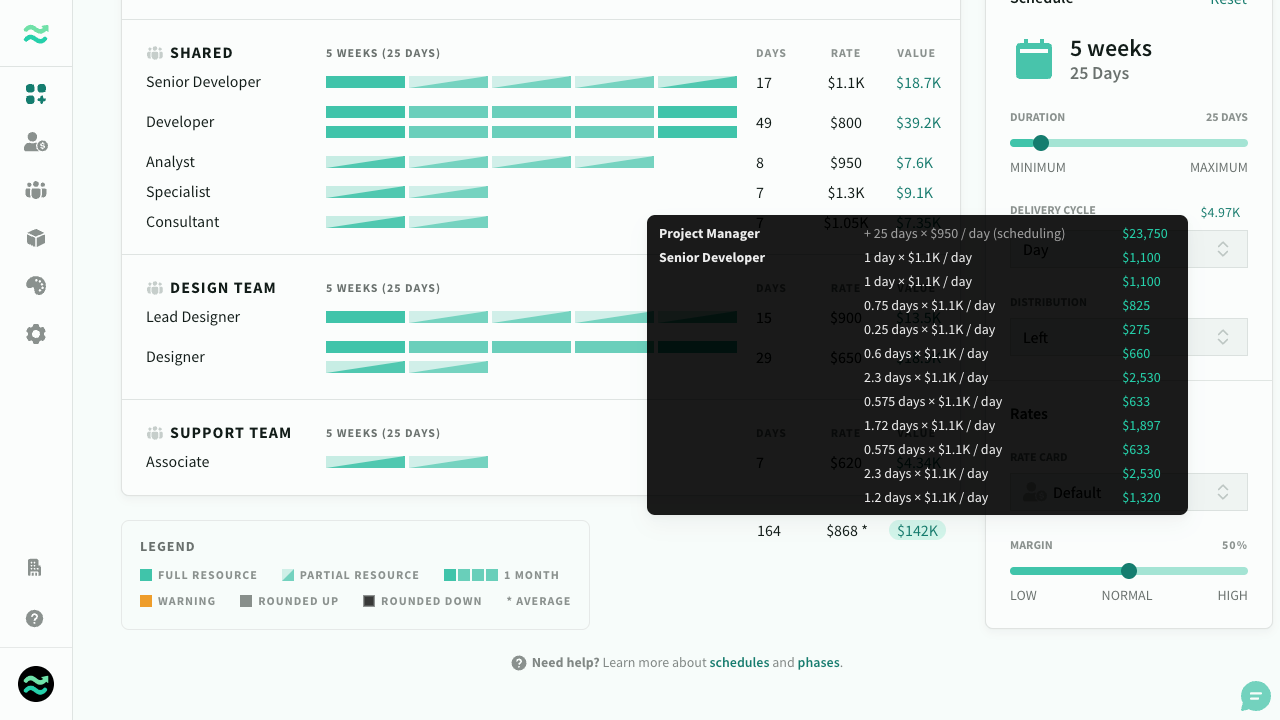Open the chat support bubble icon
The height and width of the screenshot is (720, 1280).
(1256, 696)
